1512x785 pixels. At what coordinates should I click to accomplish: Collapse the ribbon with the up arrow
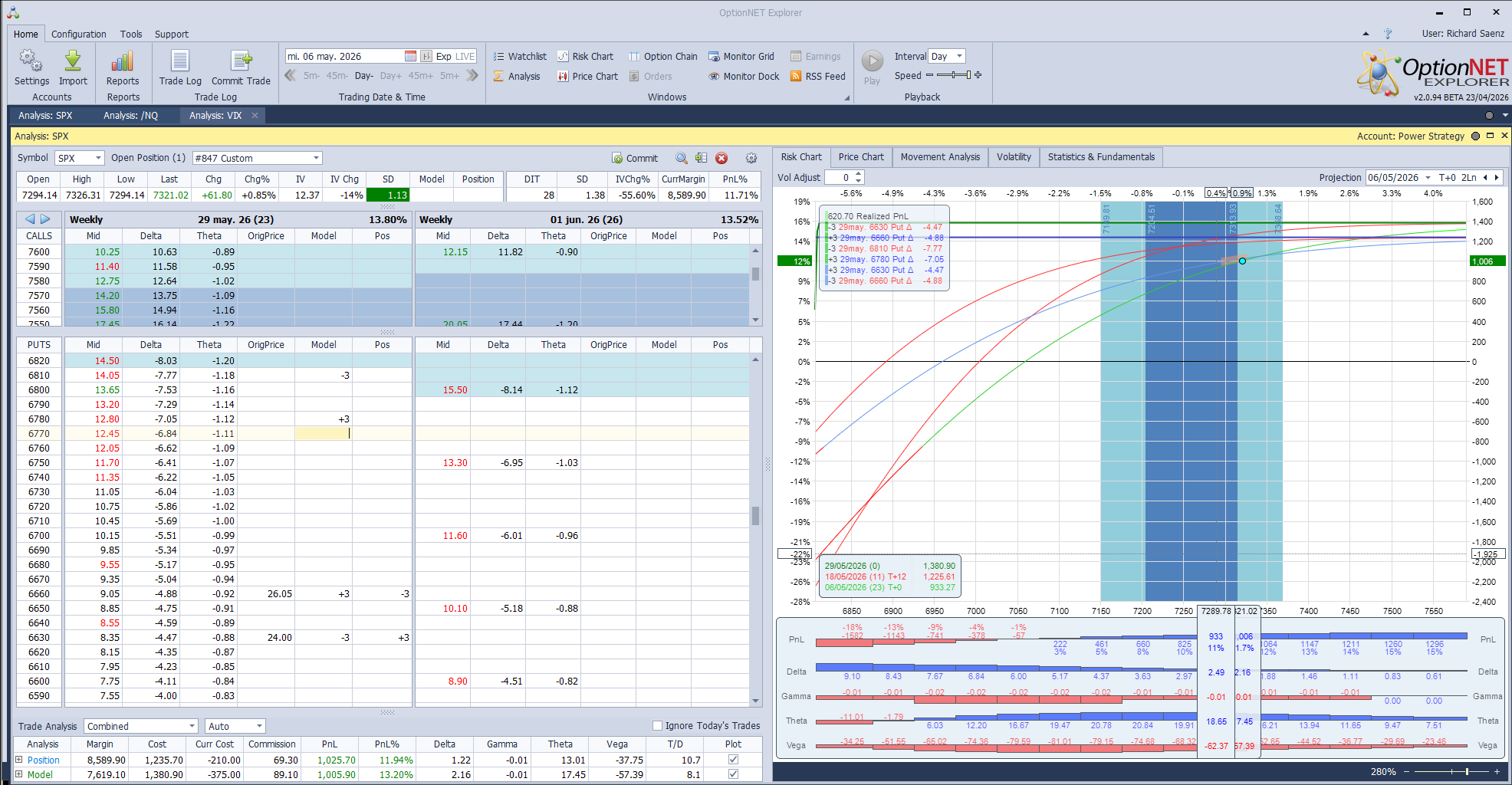coord(1366,34)
